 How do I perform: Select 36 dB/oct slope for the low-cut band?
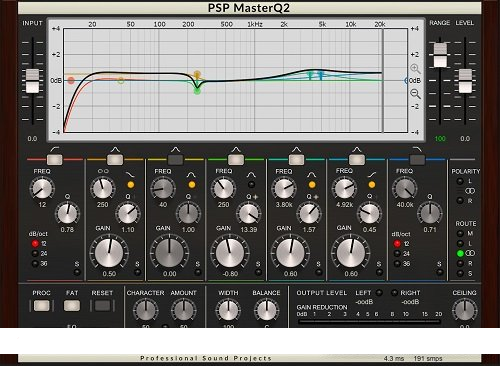click(35, 264)
